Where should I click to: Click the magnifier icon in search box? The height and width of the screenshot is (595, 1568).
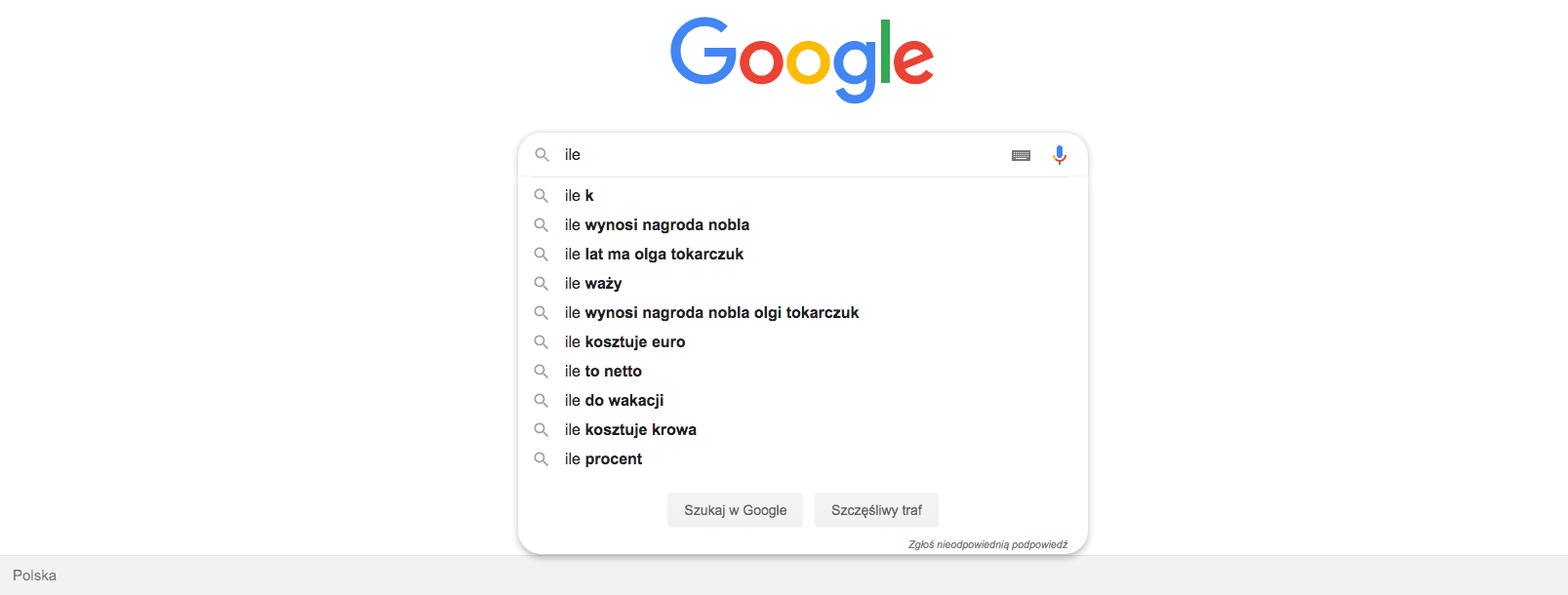543,155
